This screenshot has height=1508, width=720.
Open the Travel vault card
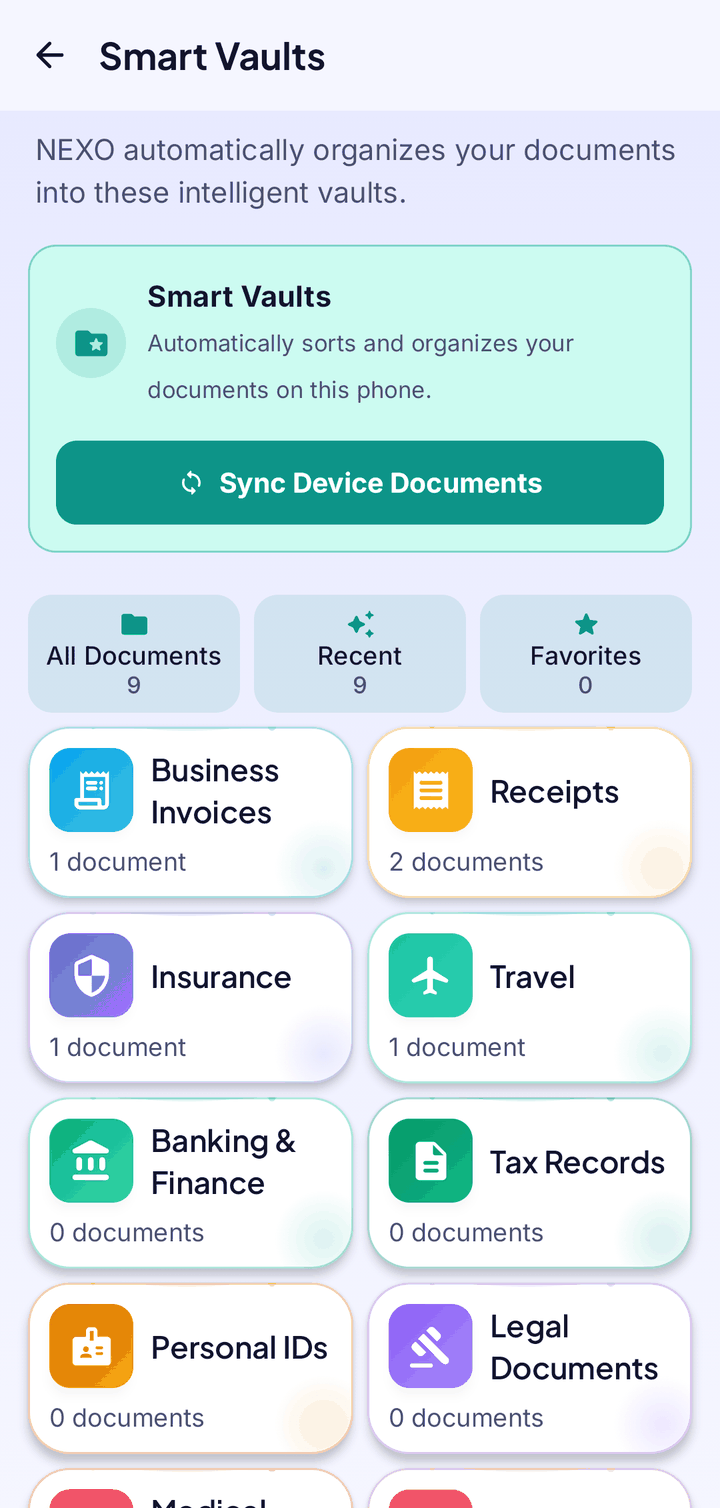pyautogui.click(x=530, y=998)
